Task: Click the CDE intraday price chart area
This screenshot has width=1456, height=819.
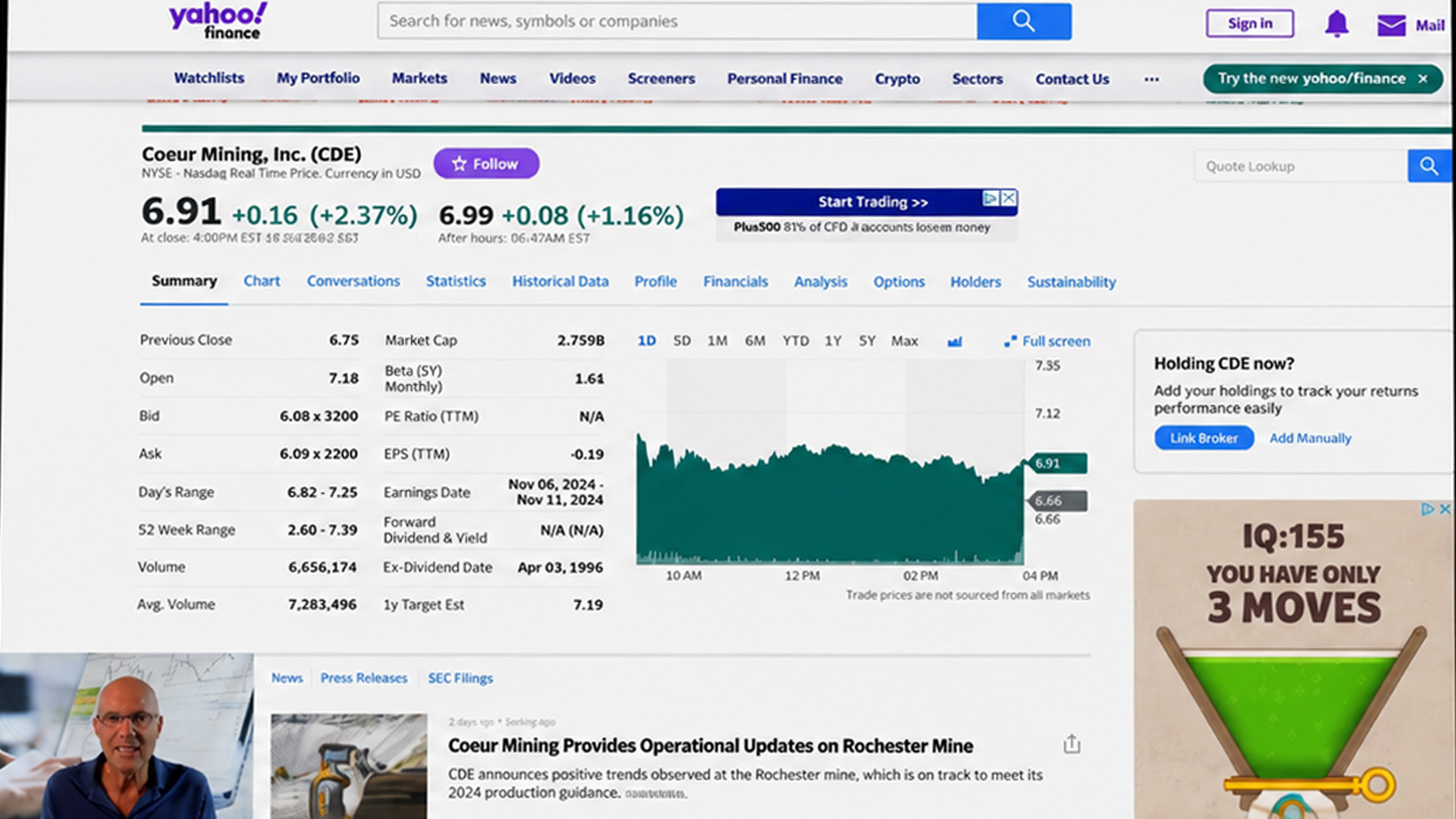Action: (x=830, y=463)
